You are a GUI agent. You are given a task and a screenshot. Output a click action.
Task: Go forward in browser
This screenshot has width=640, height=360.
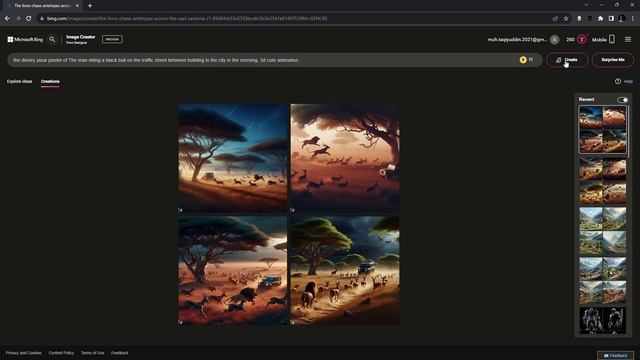tap(18, 18)
